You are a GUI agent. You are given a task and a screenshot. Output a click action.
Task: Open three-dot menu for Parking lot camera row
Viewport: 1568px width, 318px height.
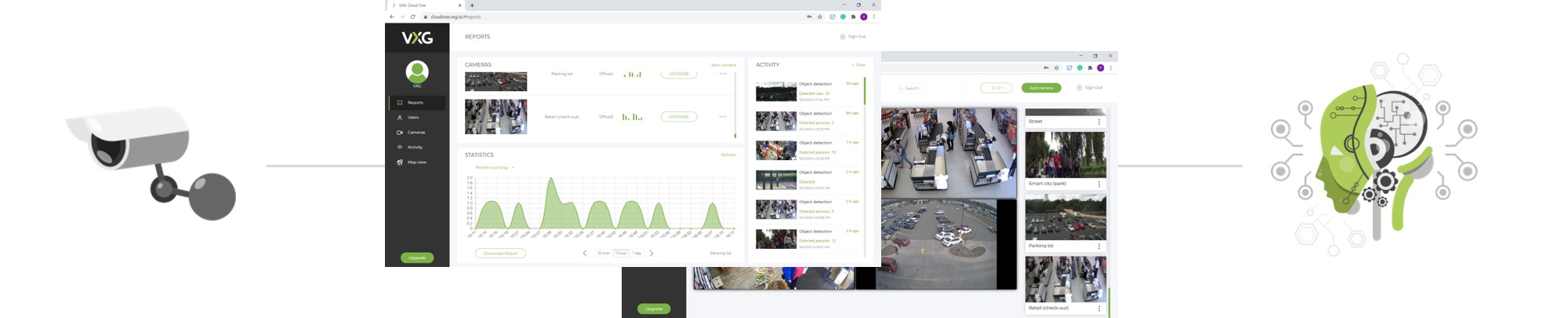pyautogui.click(x=723, y=74)
